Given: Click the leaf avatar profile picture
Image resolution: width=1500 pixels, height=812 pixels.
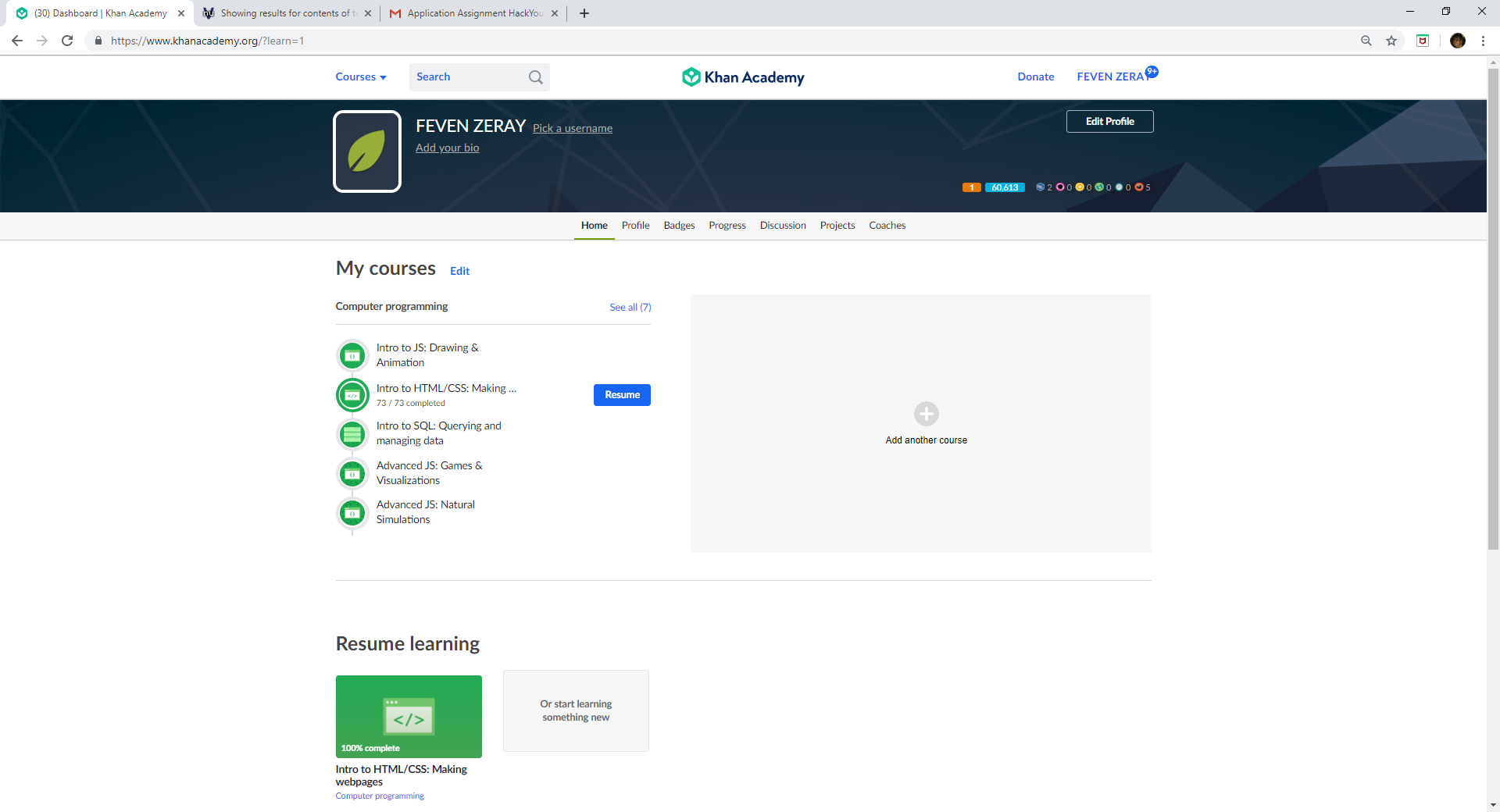Looking at the screenshot, I should (x=367, y=151).
